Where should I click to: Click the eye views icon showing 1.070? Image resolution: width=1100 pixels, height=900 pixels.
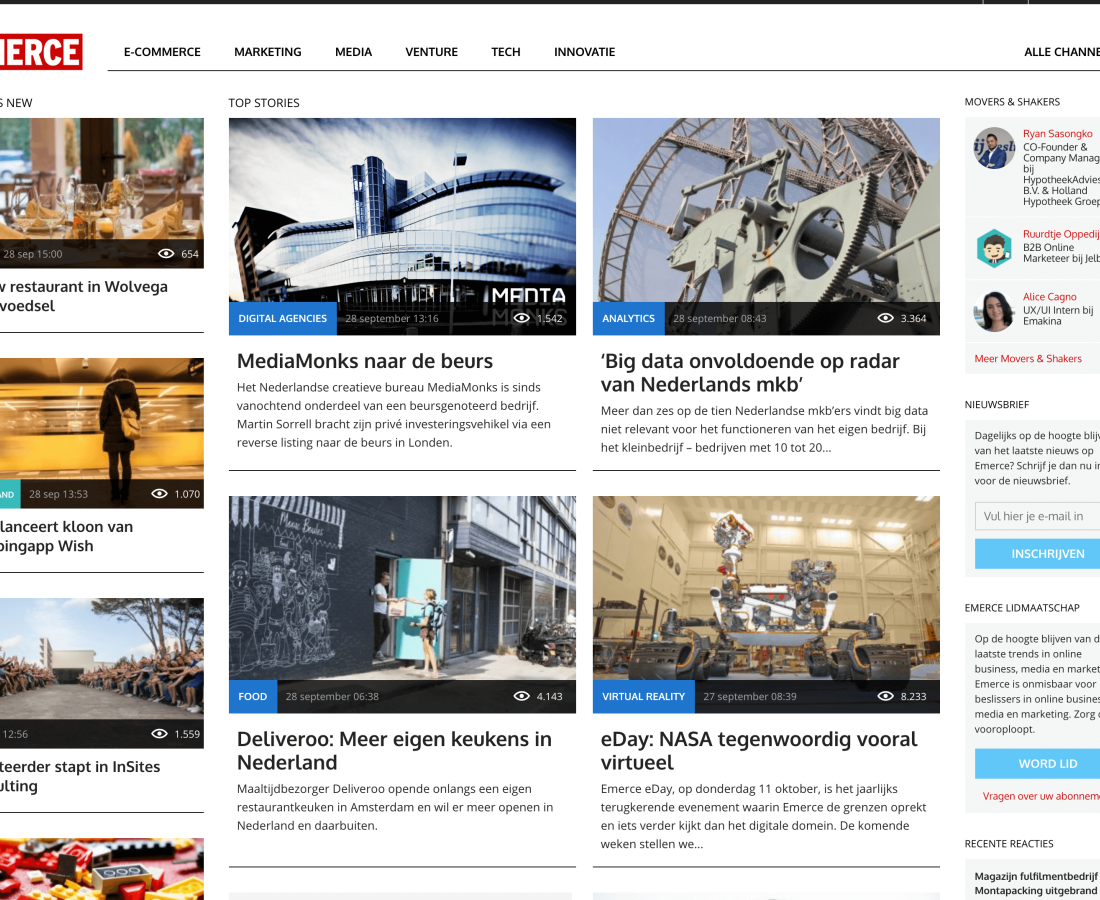(x=159, y=494)
